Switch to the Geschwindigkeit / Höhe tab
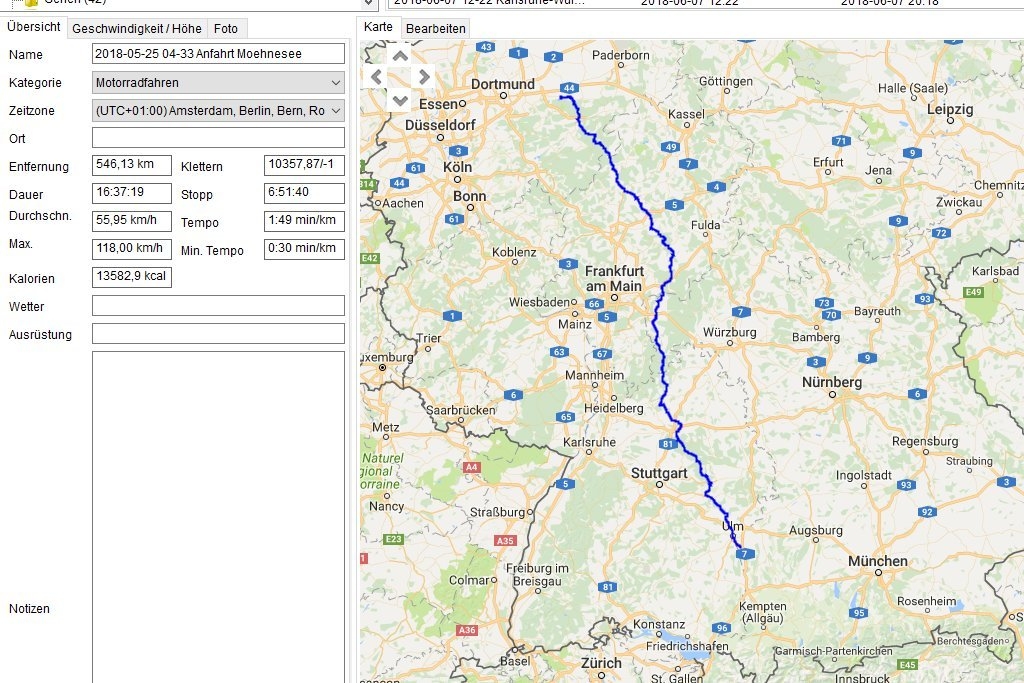Screen dimensions: 1024x683 pos(135,29)
